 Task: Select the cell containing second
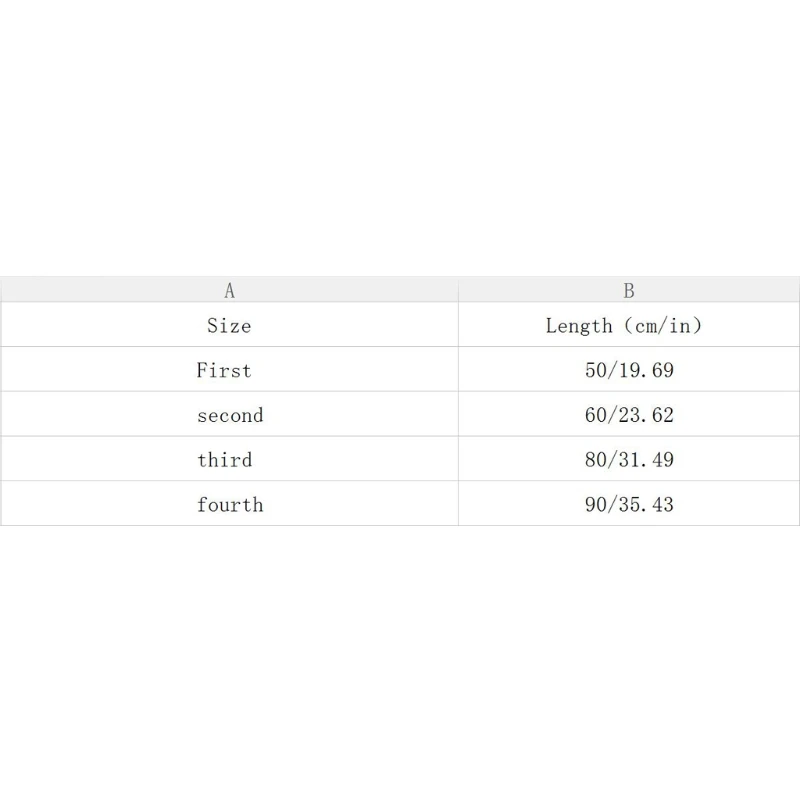[x=230, y=415]
